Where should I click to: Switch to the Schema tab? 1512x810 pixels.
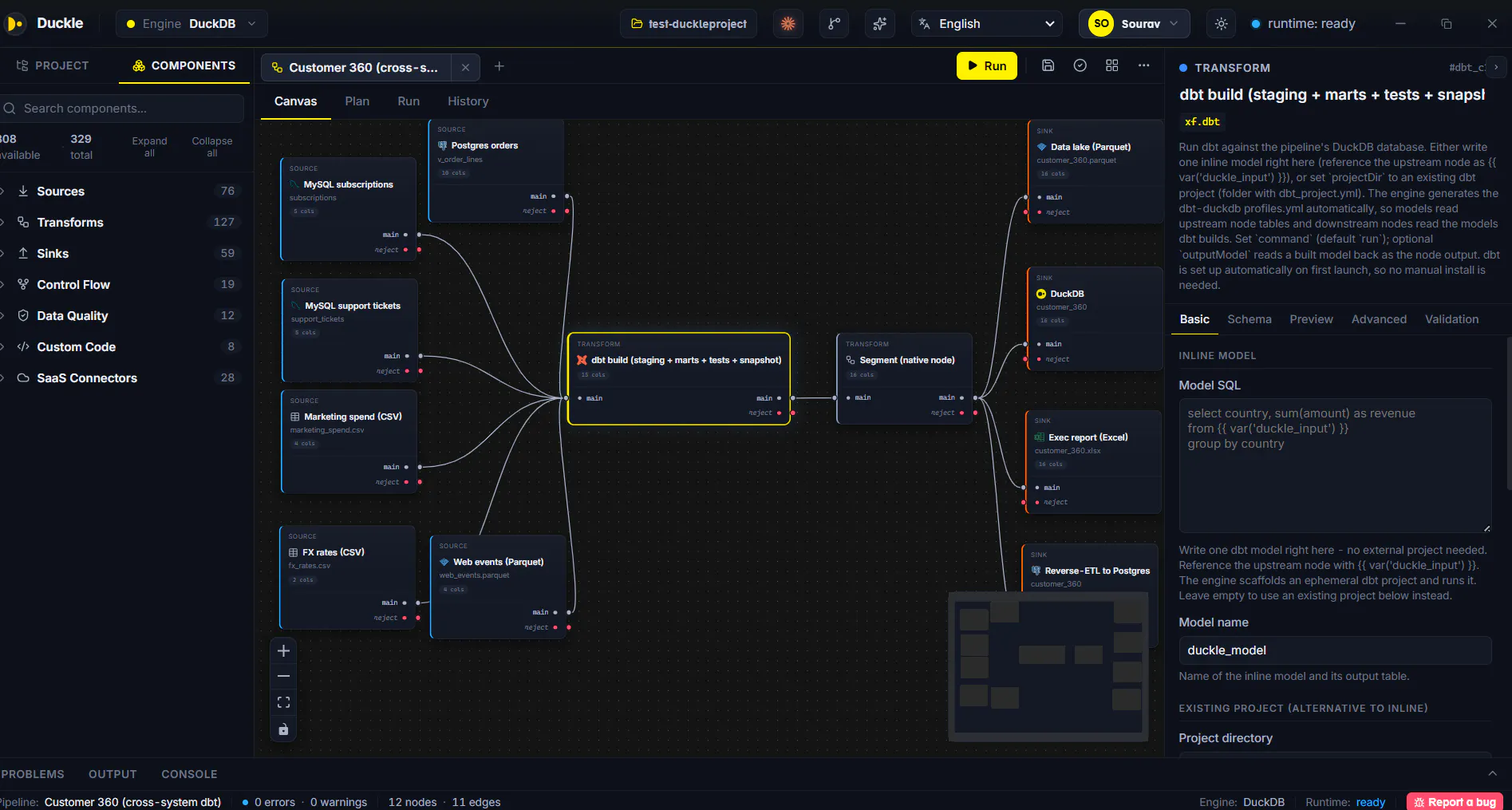tap(1249, 319)
